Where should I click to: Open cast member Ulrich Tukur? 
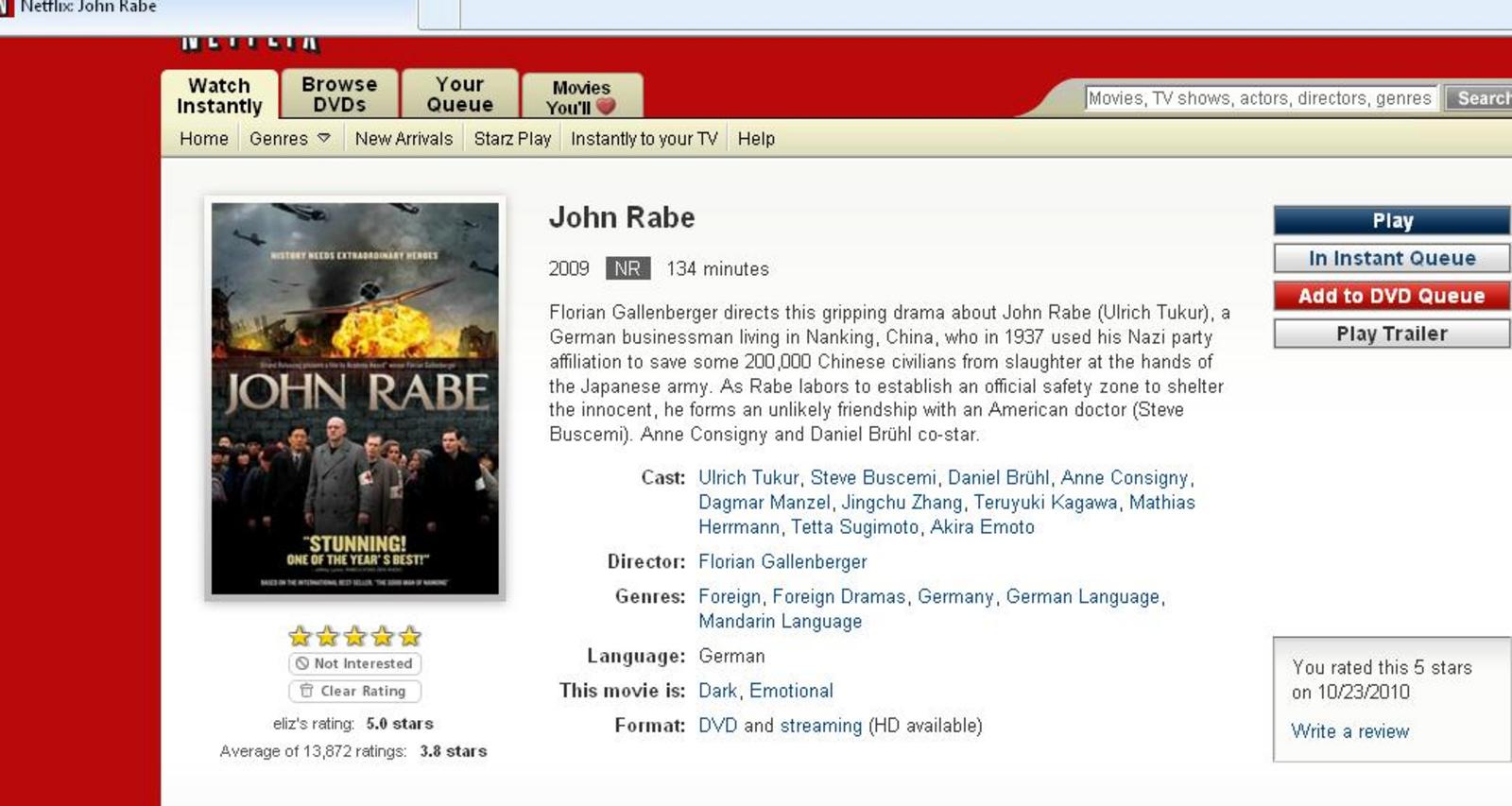coord(748,478)
